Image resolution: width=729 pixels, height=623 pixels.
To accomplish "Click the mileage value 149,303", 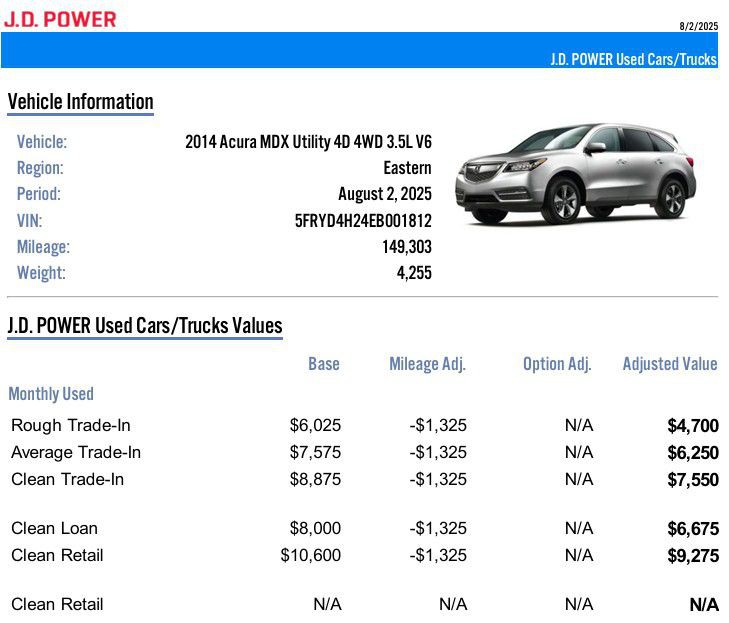I will point(407,247).
